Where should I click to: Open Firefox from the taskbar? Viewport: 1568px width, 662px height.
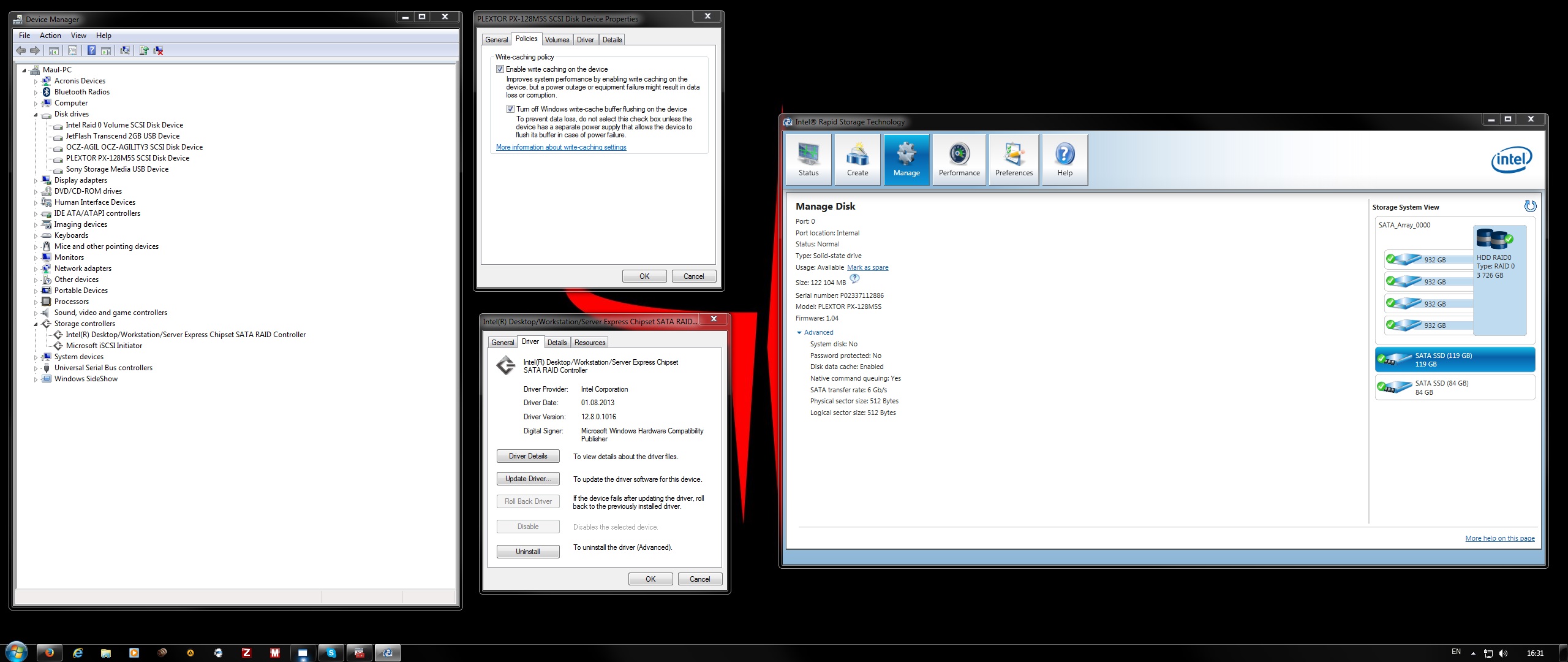[x=50, y=653]
